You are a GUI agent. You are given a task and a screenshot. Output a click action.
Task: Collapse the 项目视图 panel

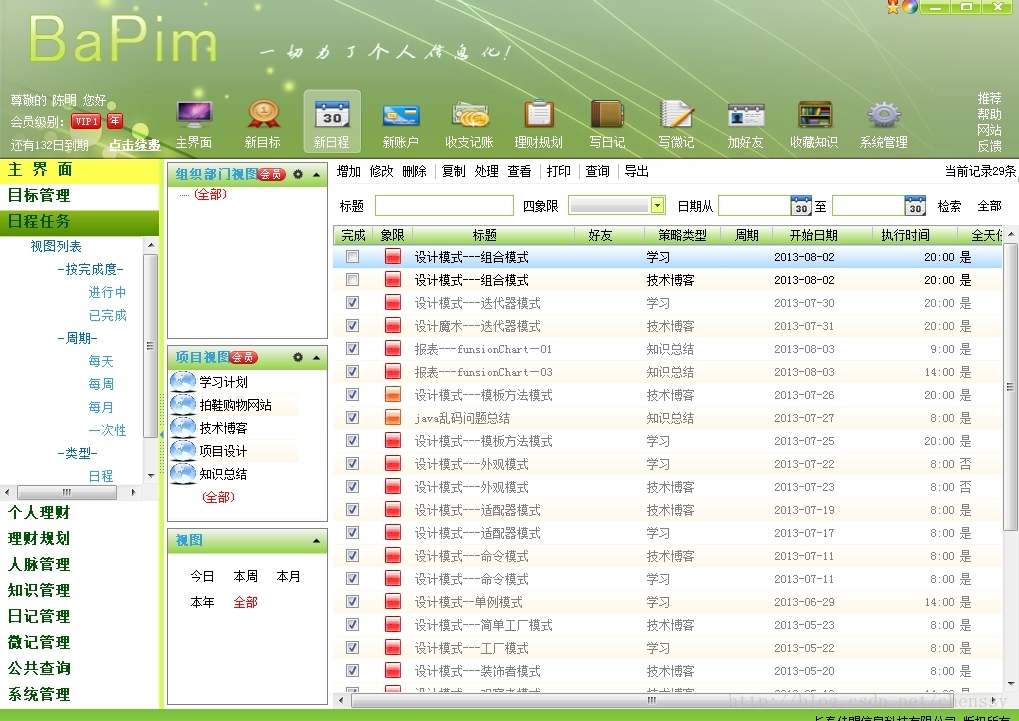point(316,357)
